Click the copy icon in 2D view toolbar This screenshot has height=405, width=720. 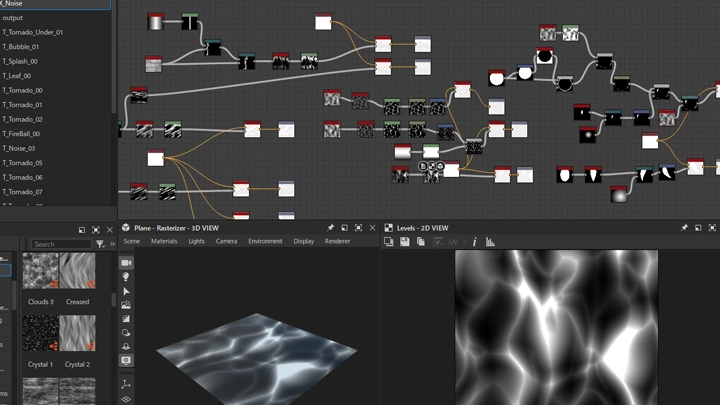[421, 242]
